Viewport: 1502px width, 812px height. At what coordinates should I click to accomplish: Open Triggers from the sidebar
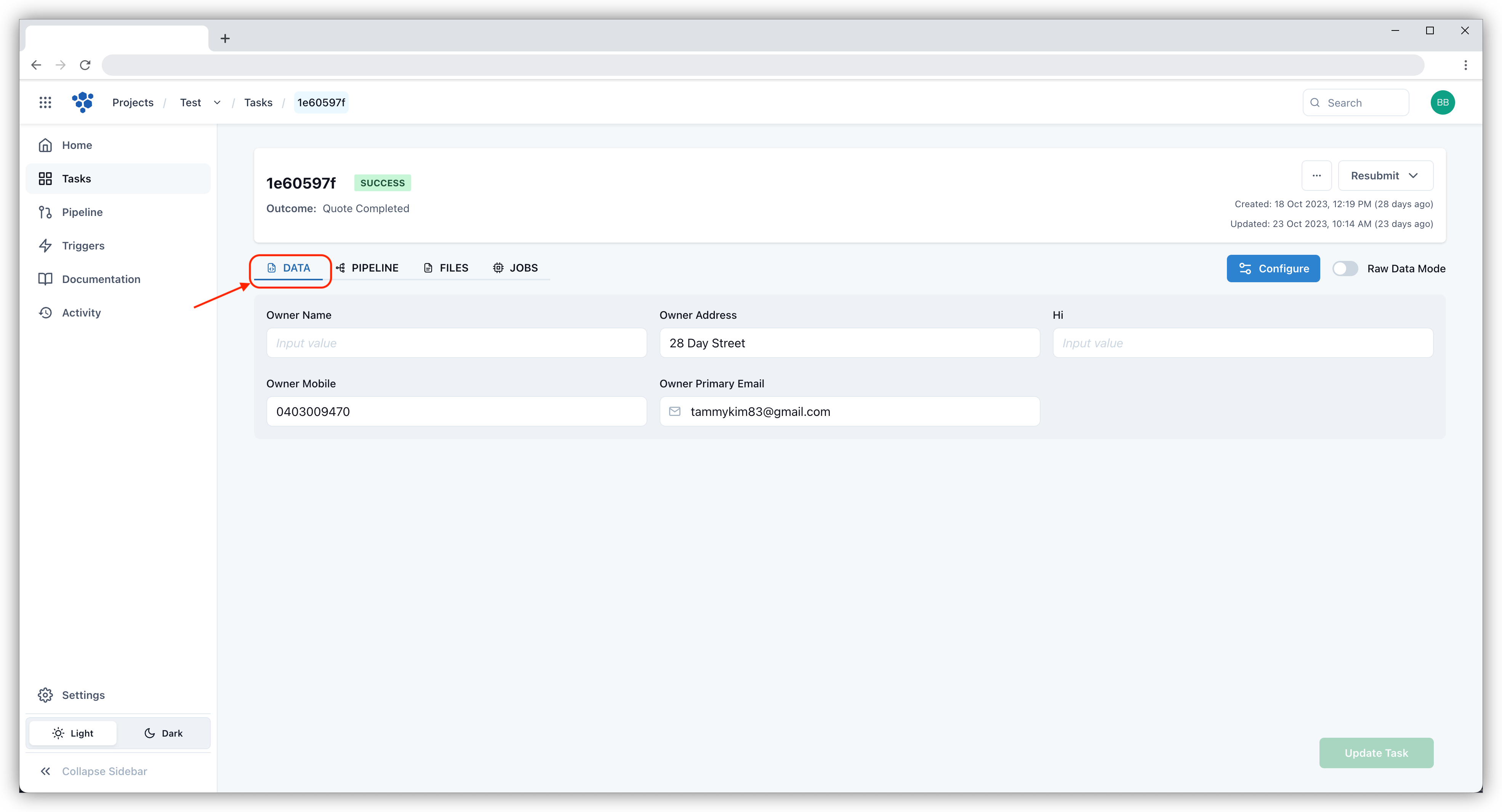click(83, 245)
